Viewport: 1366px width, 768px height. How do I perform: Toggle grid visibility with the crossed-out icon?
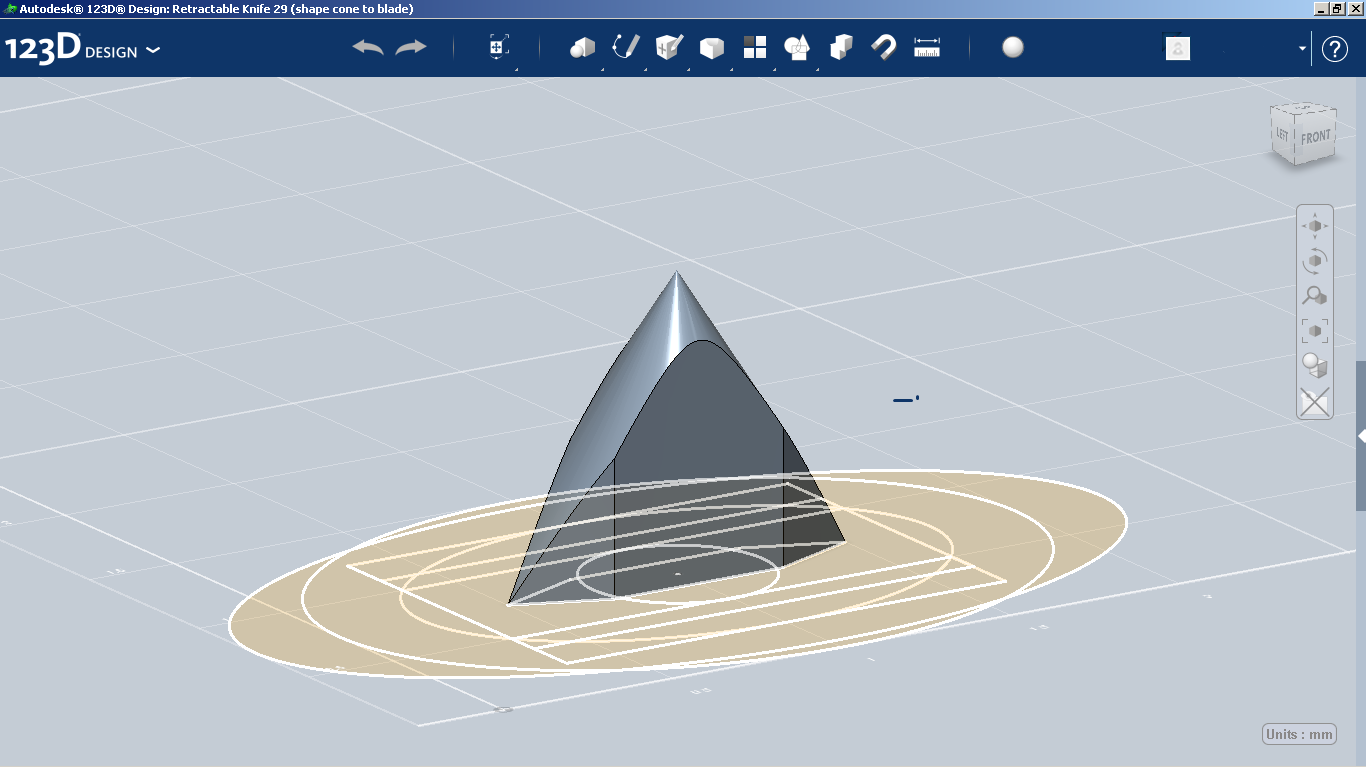point(1314,403)
